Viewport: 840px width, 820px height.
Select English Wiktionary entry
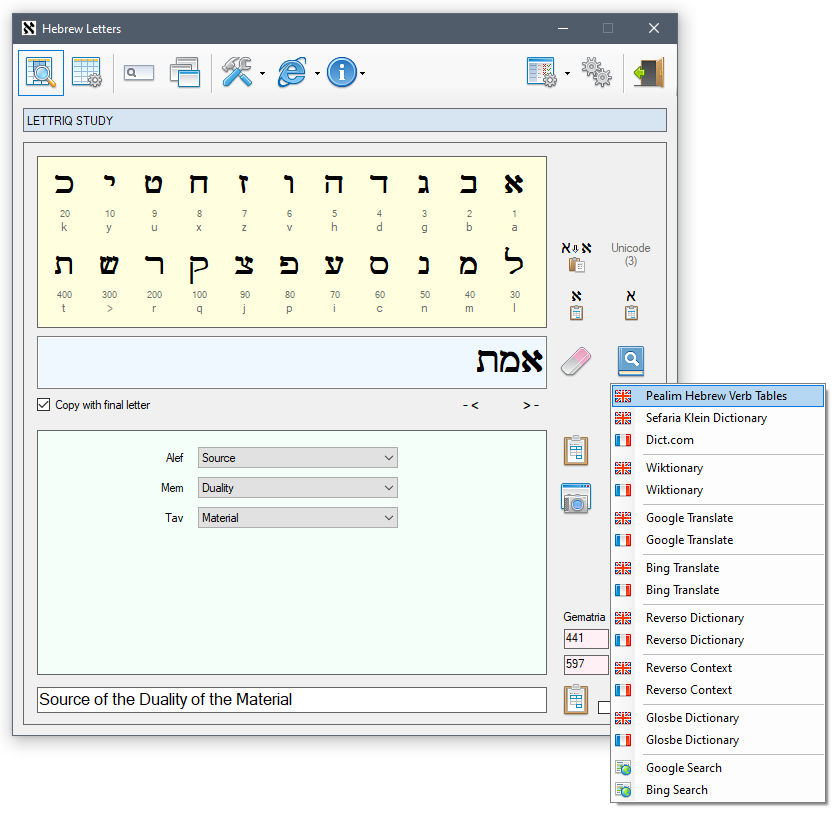(x=717, y=468)
